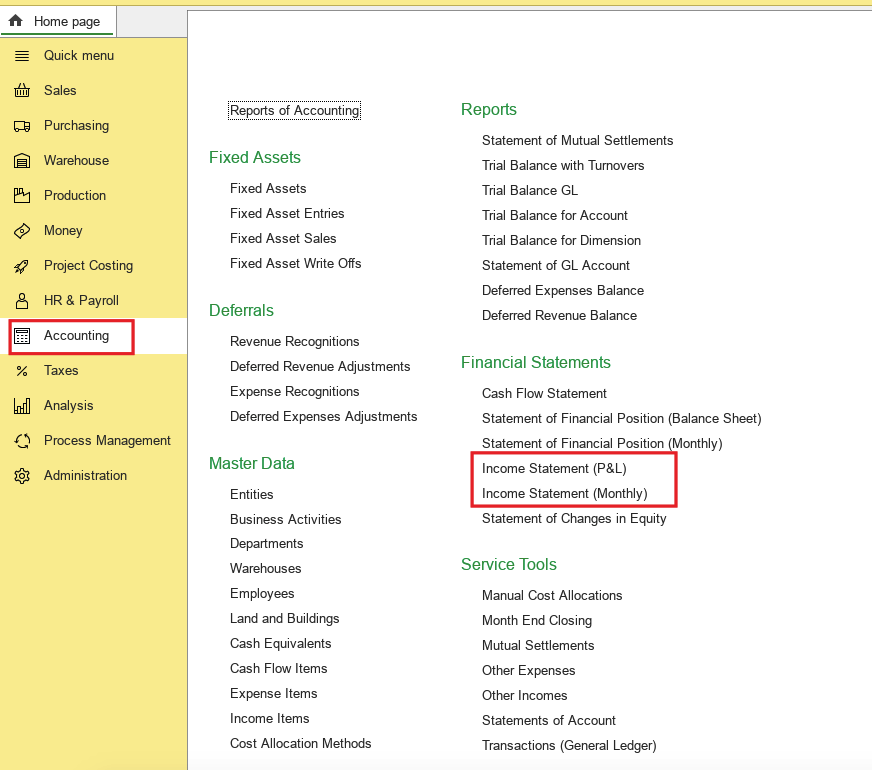
Task: Select the Quick menu icon
Action: pos(22,55)
